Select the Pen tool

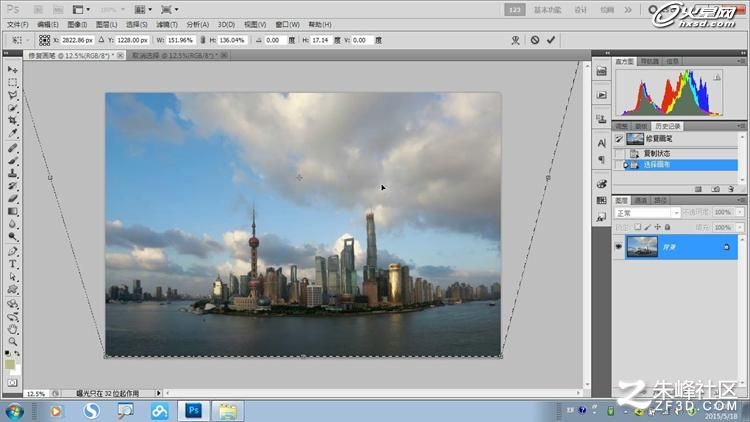[12, 251]
